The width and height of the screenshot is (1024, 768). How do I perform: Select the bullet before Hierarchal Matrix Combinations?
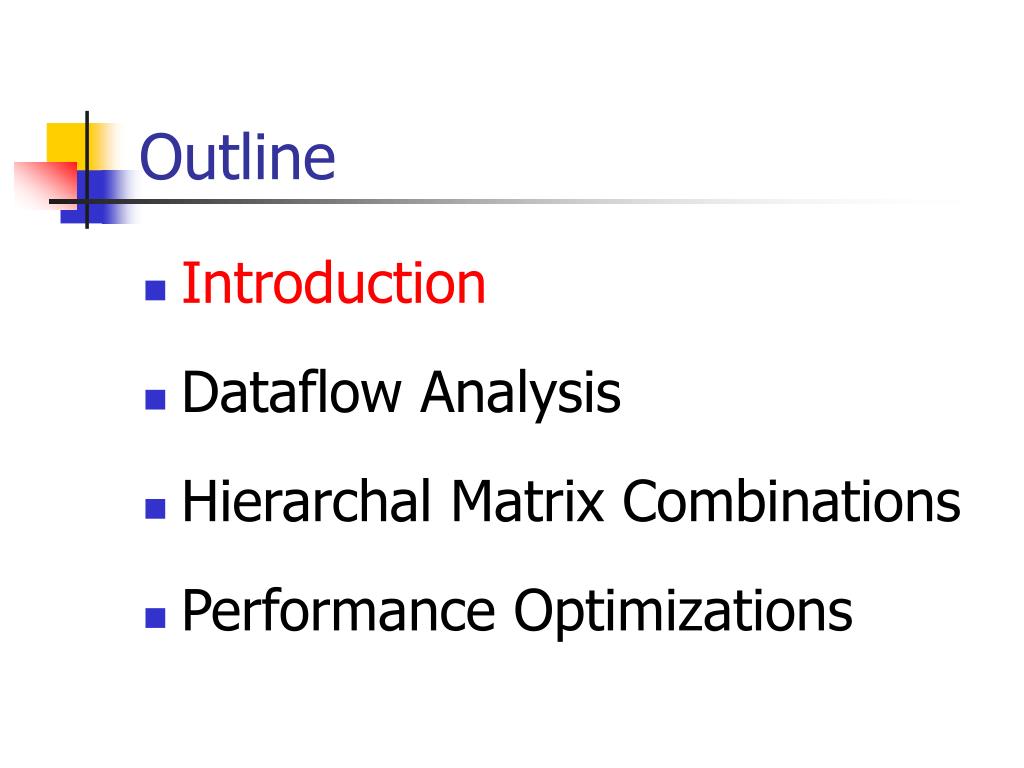tap(155, 509)
